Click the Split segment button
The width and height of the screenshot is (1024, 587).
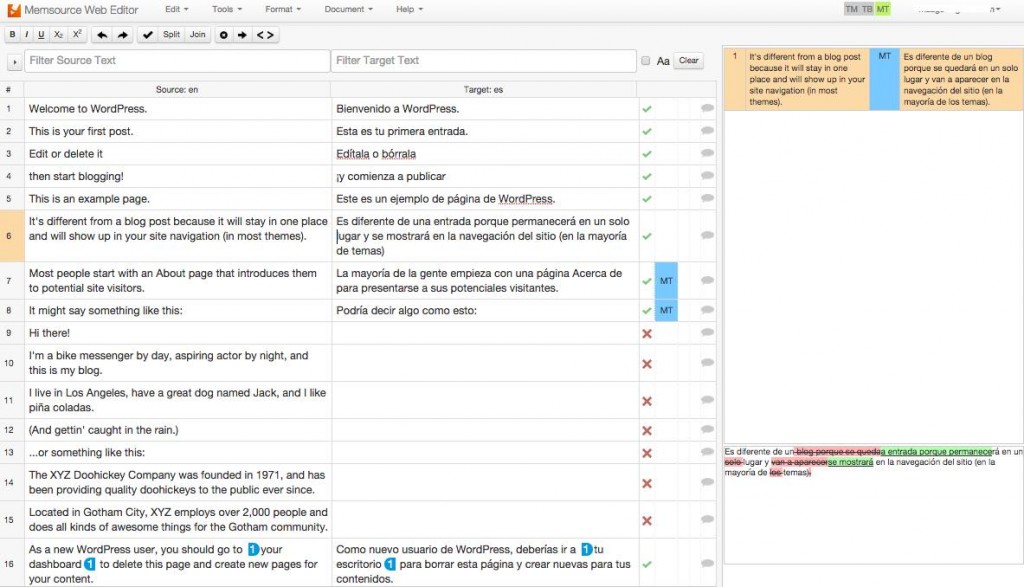coord(171,35)
